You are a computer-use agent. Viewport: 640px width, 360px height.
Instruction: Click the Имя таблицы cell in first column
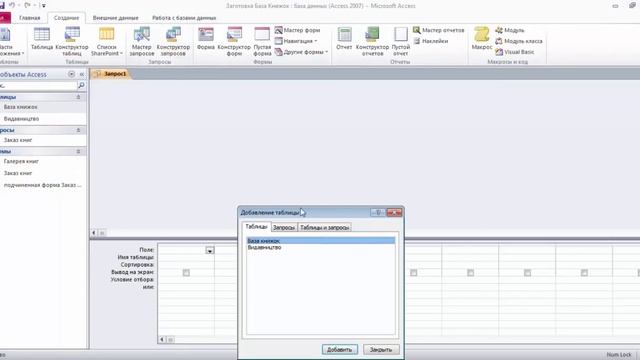[186, 258]
